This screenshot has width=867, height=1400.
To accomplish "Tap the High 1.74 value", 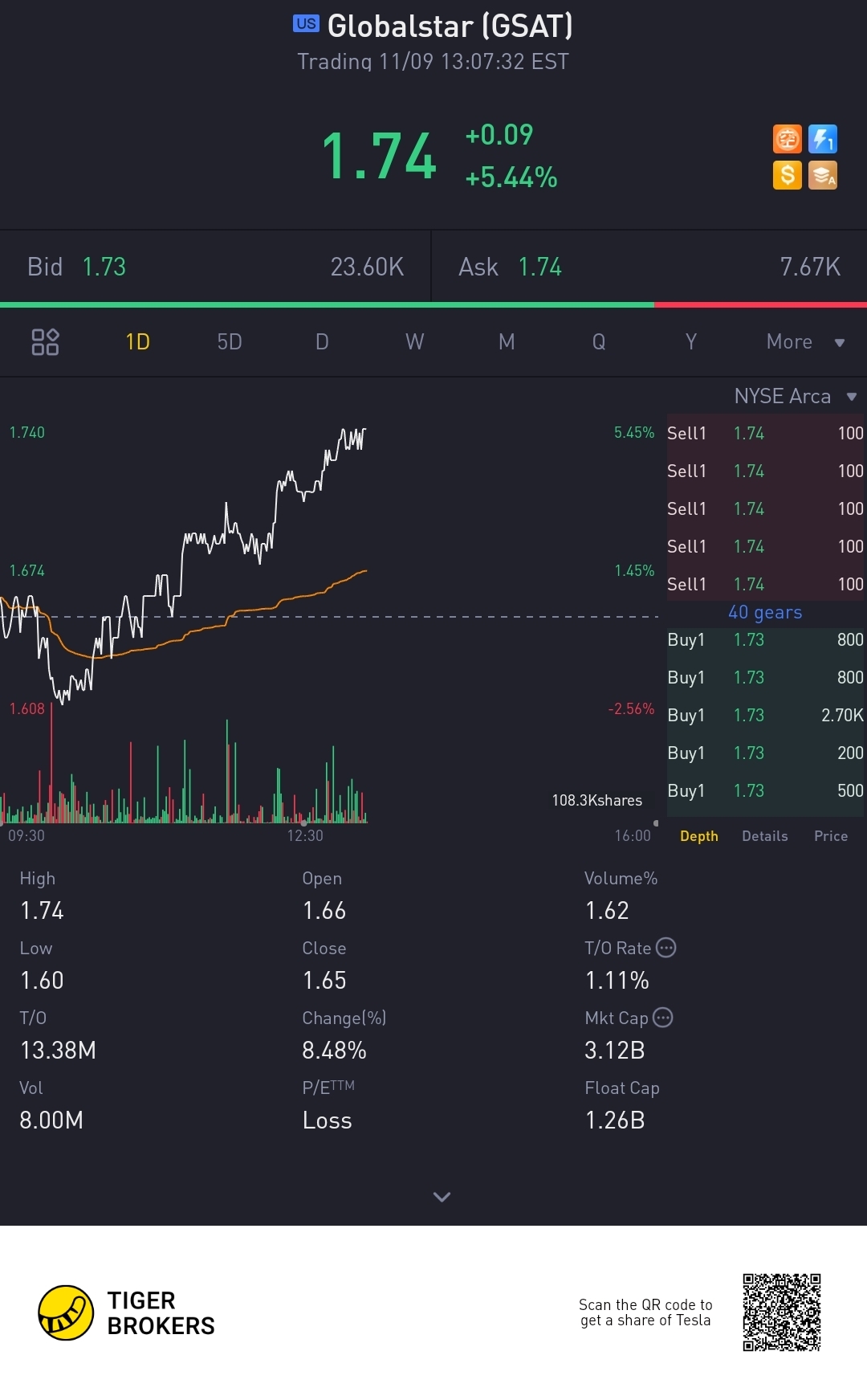I will click(42, 910).
